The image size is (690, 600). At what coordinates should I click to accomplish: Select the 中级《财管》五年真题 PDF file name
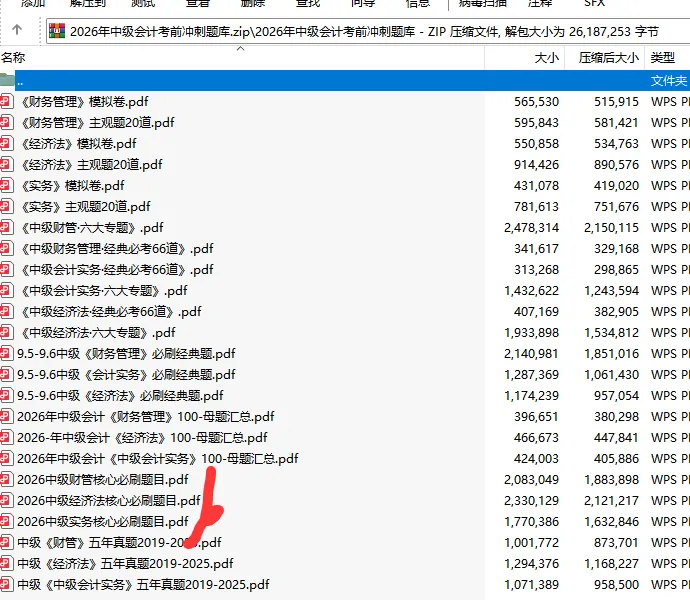pyautogui.click(x=119, y=542)
